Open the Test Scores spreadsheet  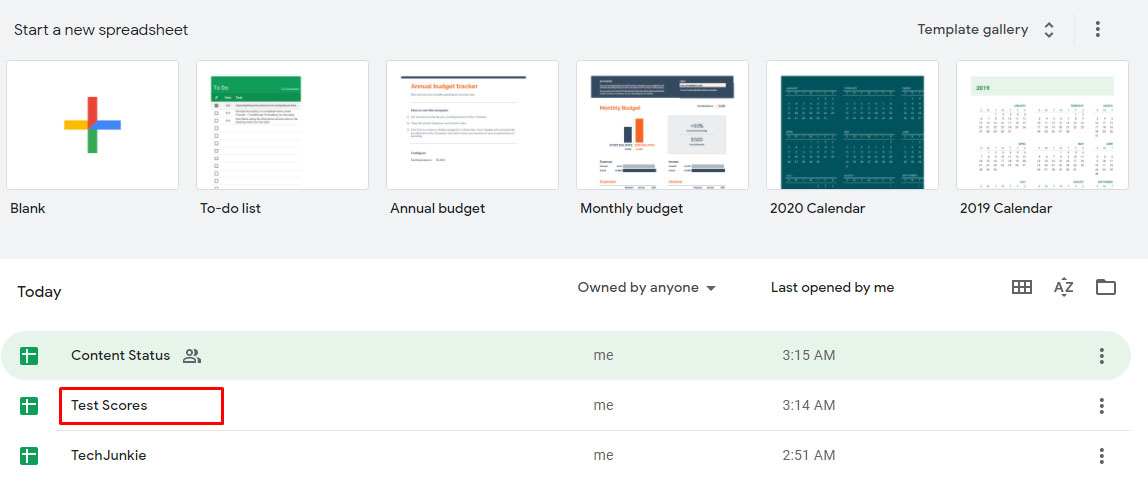coord(109,406)
